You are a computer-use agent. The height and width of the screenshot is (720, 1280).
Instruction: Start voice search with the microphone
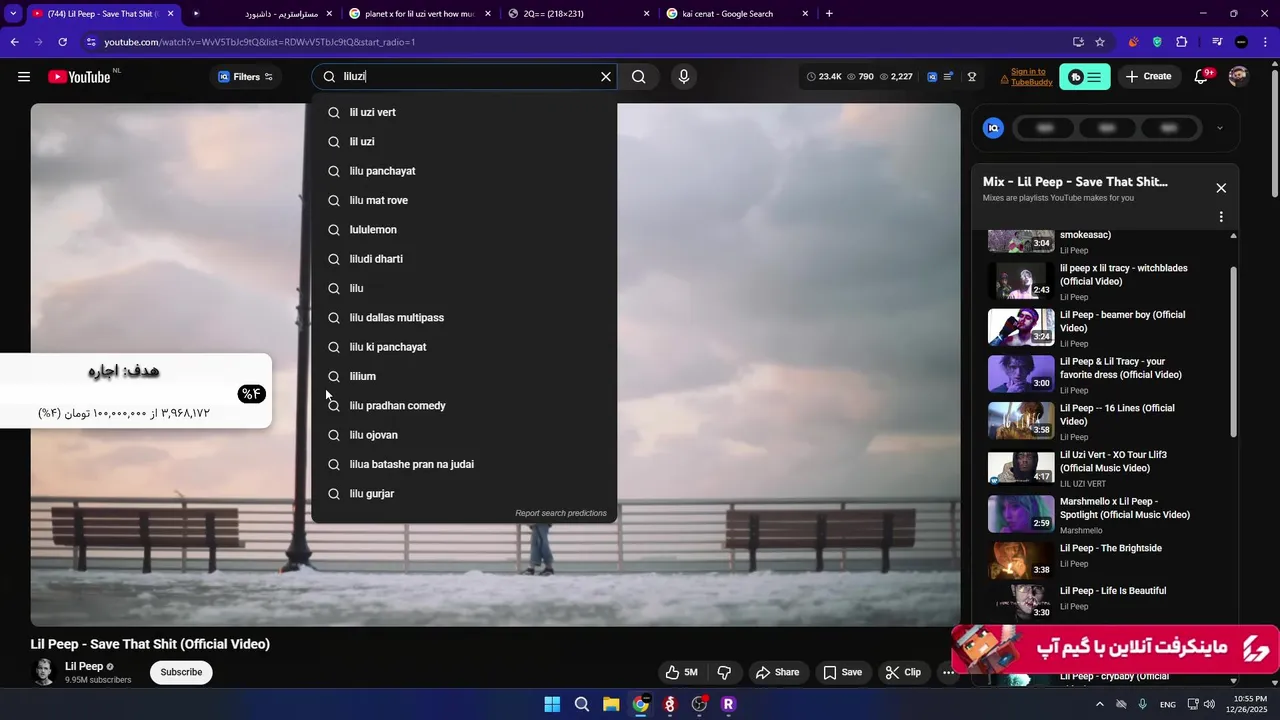point(684,77)
